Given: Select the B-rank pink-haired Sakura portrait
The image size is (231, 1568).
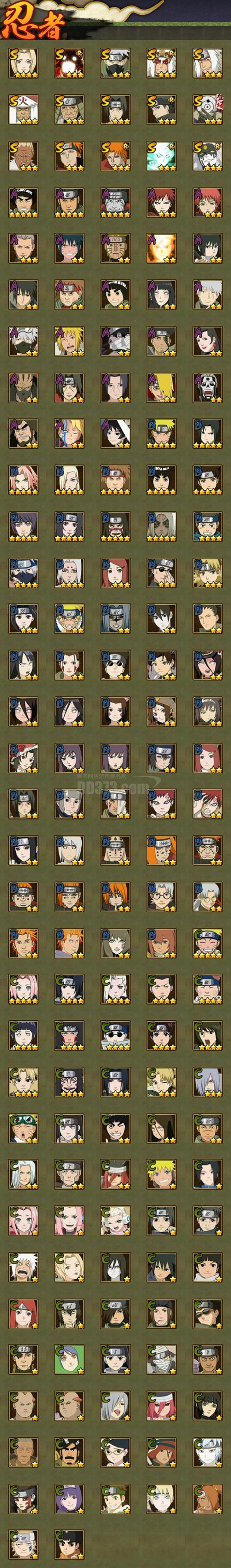Looking at the screenshot, I should (23, 480).
